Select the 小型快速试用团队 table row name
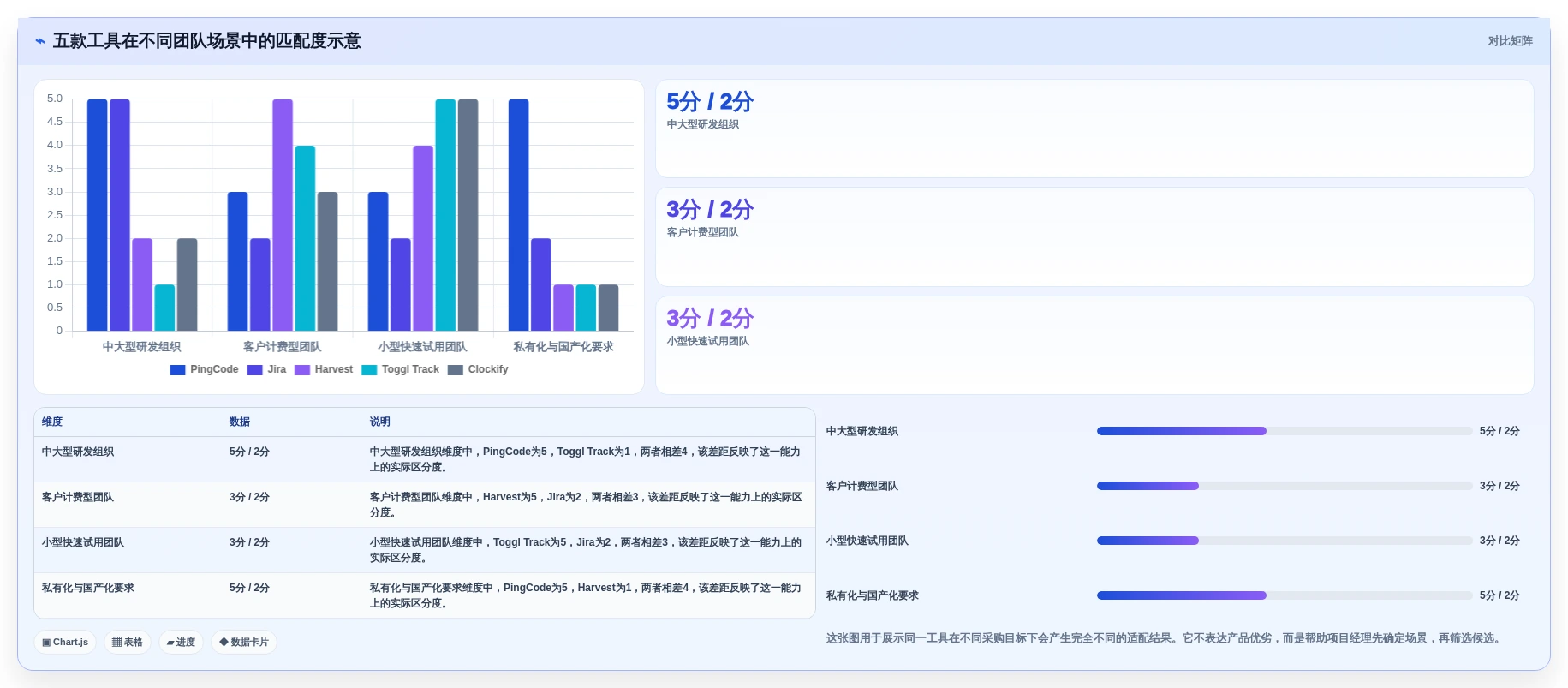 [83, 542]
